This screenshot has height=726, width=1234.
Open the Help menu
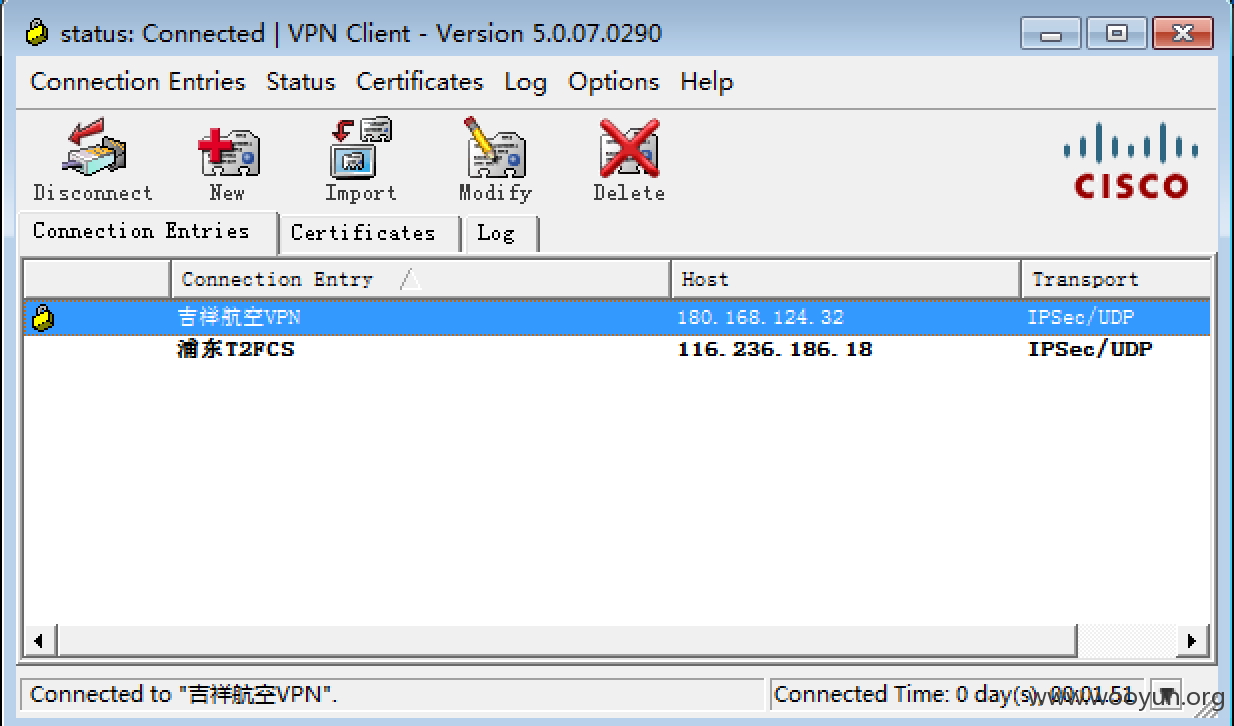coord(707,82)
